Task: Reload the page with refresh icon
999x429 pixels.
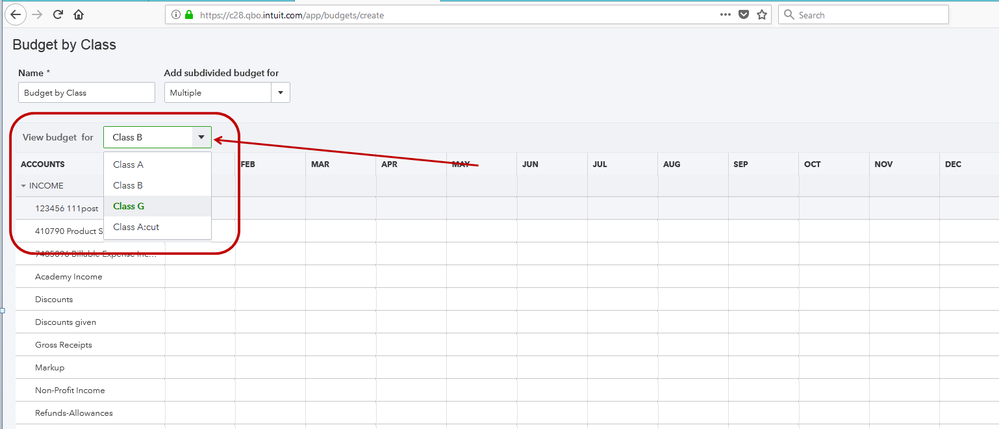Action: (58, 14)
